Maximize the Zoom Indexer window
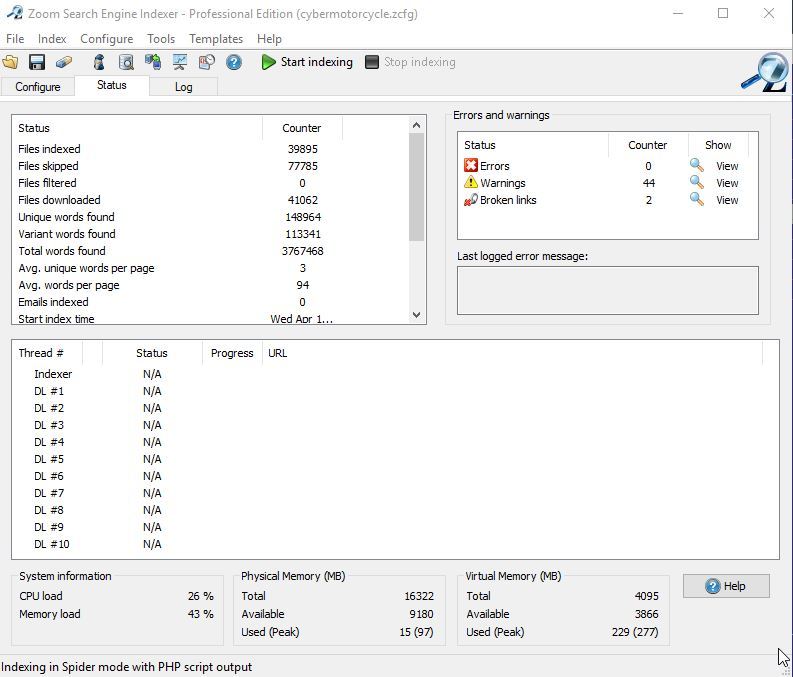This screenshot has height=677, width=793. (x=723, y=13)
